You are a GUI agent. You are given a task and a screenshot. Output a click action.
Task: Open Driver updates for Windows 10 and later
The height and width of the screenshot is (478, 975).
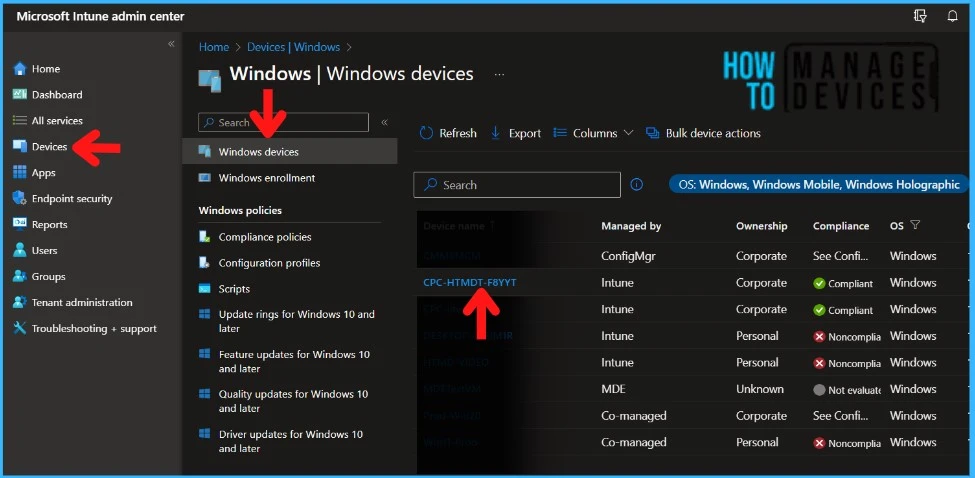(290, 441)
